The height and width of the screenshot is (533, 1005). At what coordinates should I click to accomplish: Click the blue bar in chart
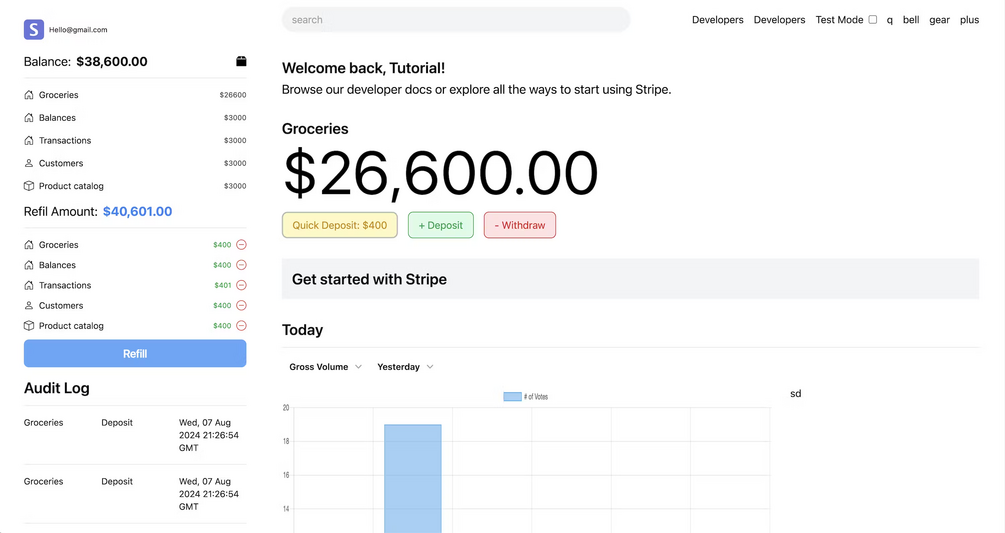(413, 478)
